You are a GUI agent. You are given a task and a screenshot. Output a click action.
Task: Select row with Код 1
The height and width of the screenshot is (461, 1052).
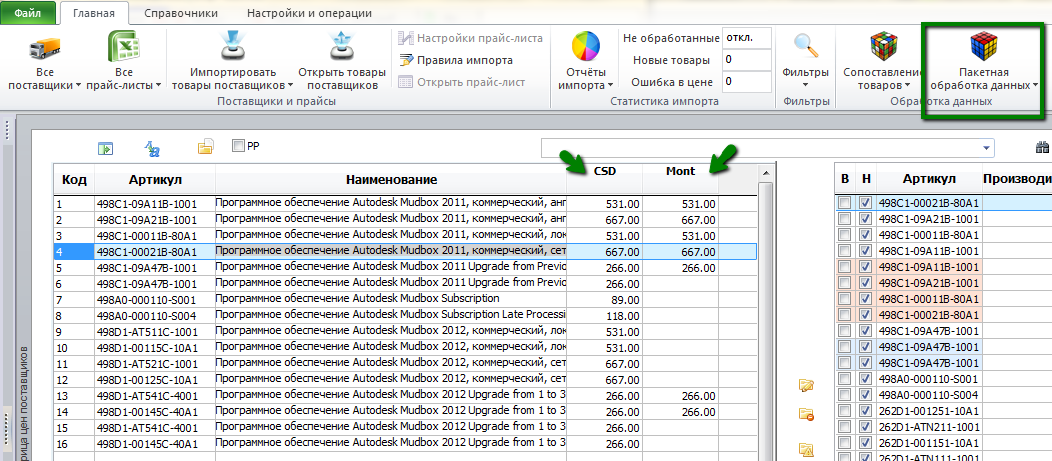tap(405, 203)
